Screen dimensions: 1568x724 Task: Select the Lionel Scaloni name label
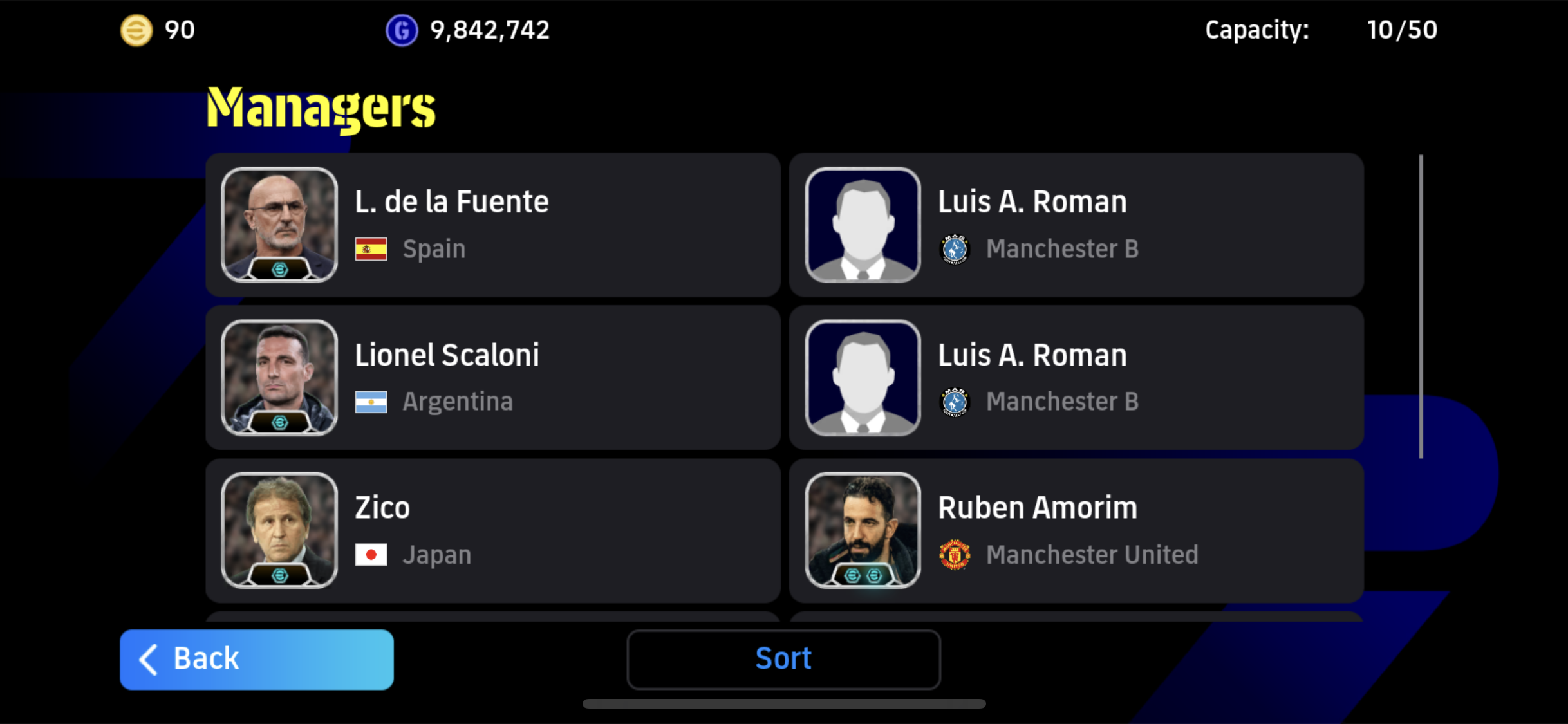(x=447, y=355)
